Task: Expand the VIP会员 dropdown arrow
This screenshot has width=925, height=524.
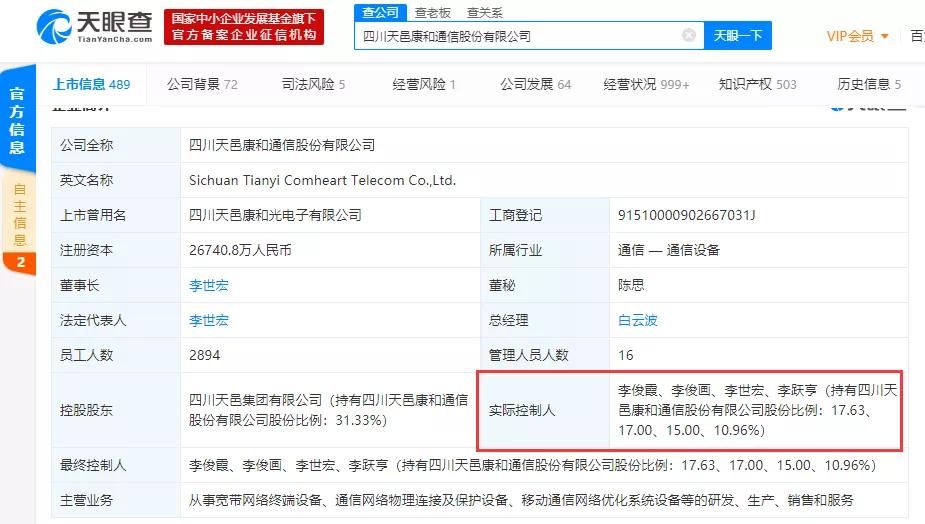Action: [x=884, y=36]
